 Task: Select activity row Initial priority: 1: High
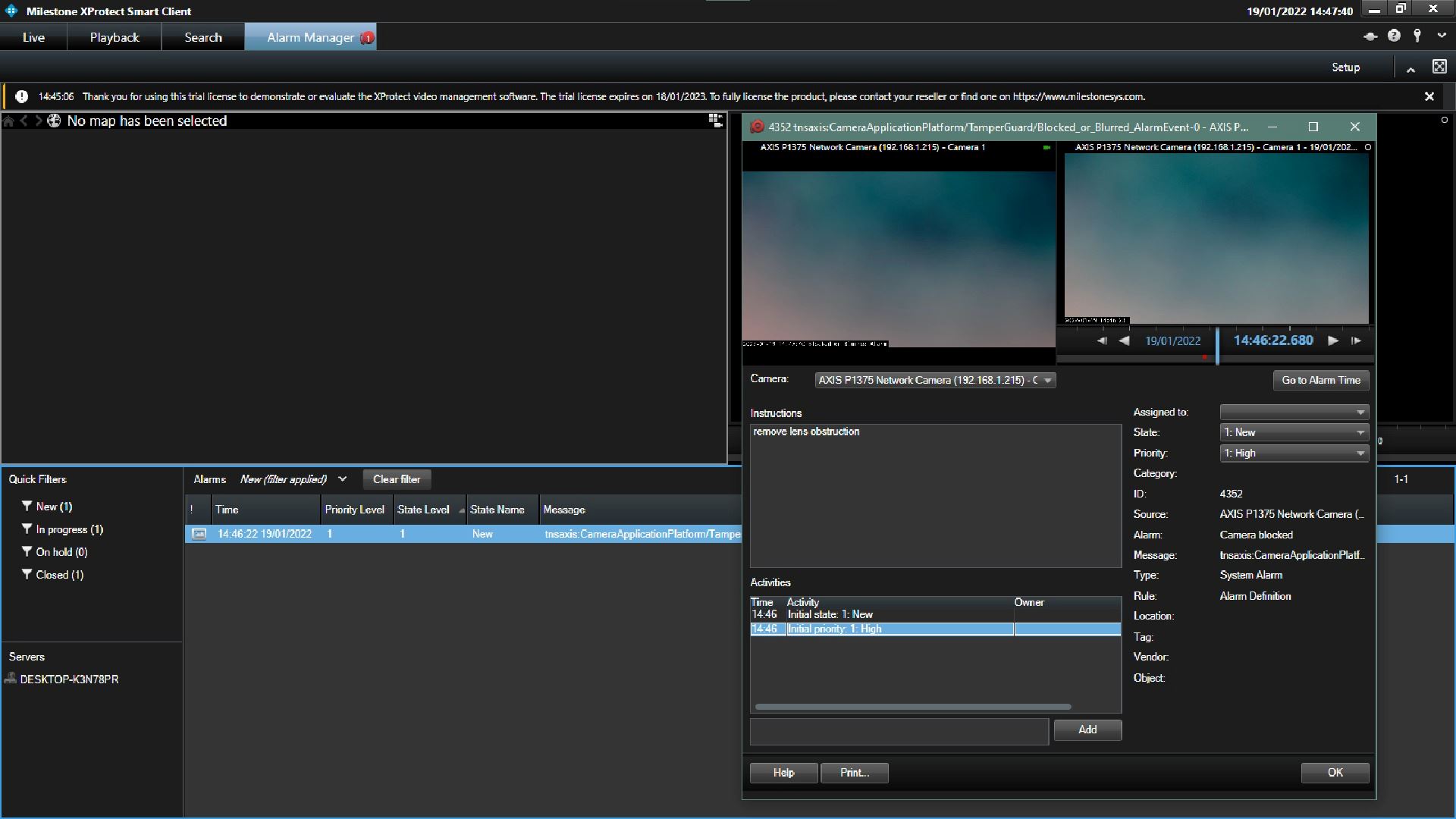[935, 629]
